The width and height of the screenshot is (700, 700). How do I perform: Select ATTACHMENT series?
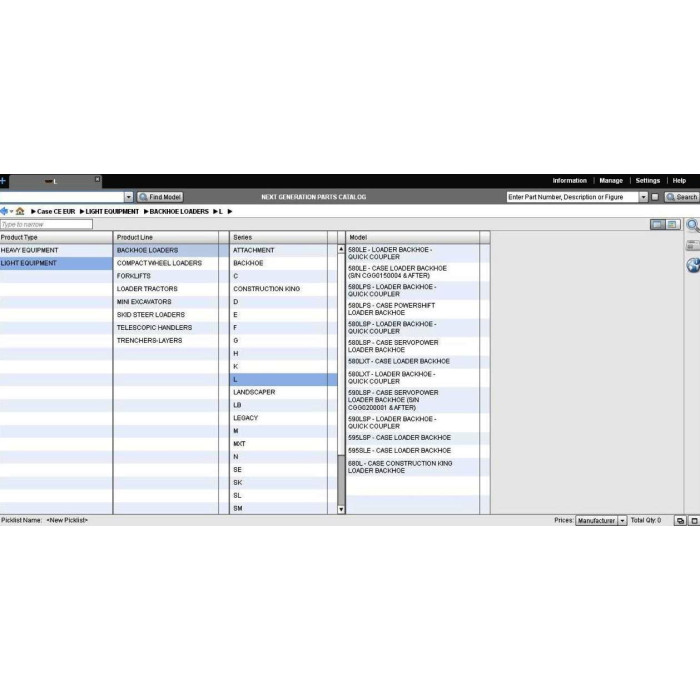click(283, 250)
